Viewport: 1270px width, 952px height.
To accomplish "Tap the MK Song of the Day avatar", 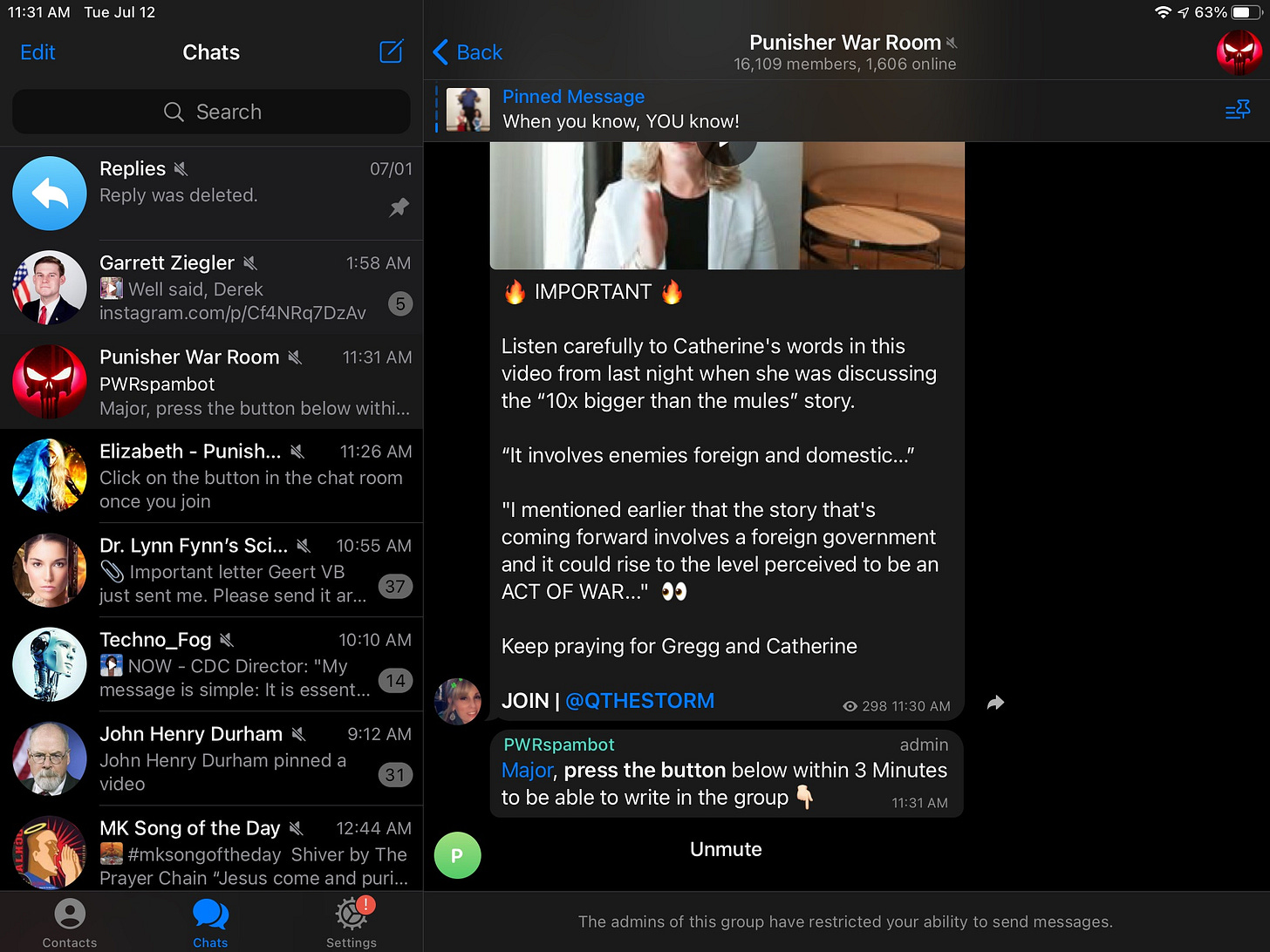I will coord(50,853).
